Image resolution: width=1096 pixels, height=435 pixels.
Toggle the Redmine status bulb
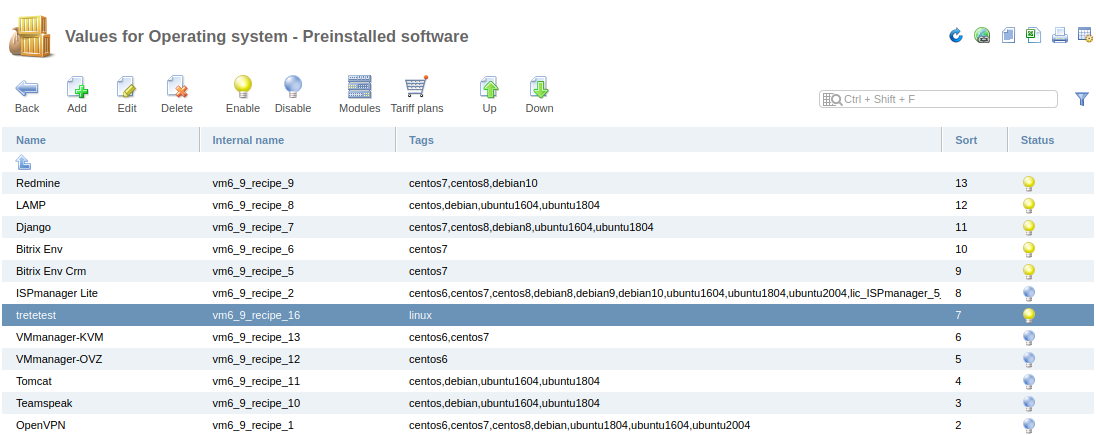point(1028,184)
